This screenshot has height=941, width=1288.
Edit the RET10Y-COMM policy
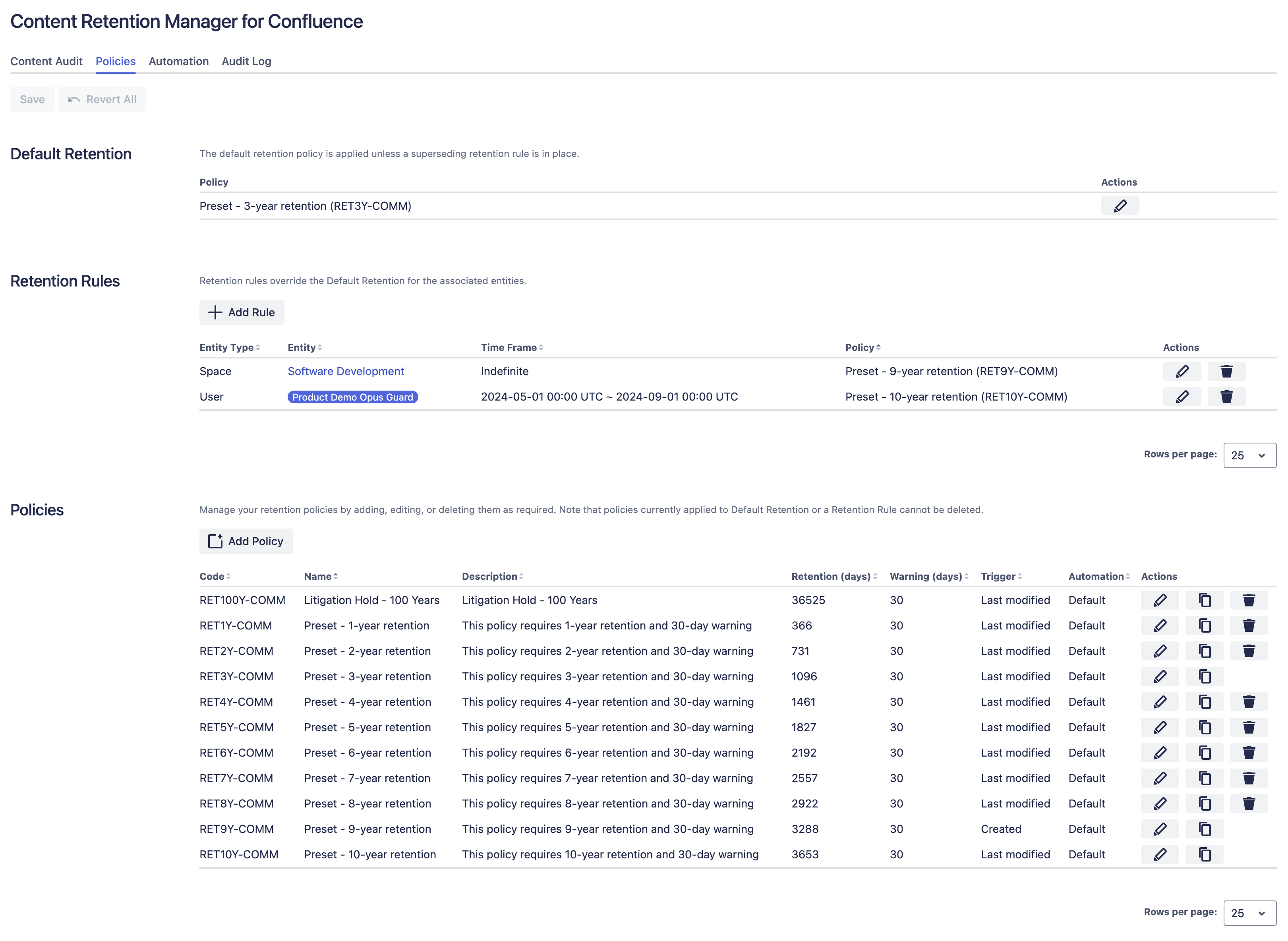1159,855
